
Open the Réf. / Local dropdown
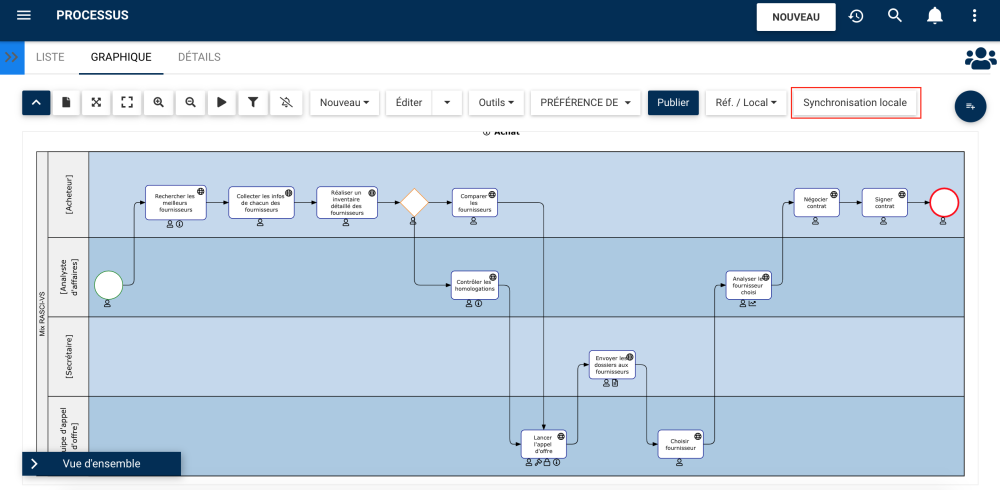click(x=745, y=102)
